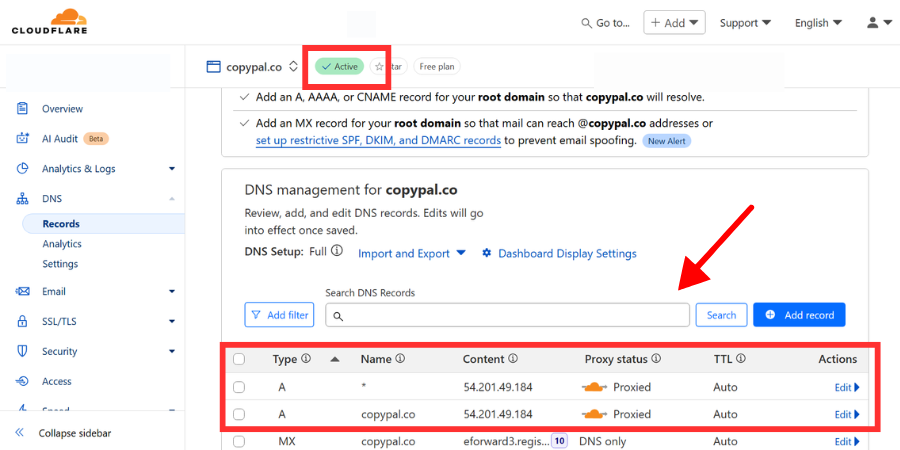Check the copypal.co A record checkbox

tap(239, 414)
